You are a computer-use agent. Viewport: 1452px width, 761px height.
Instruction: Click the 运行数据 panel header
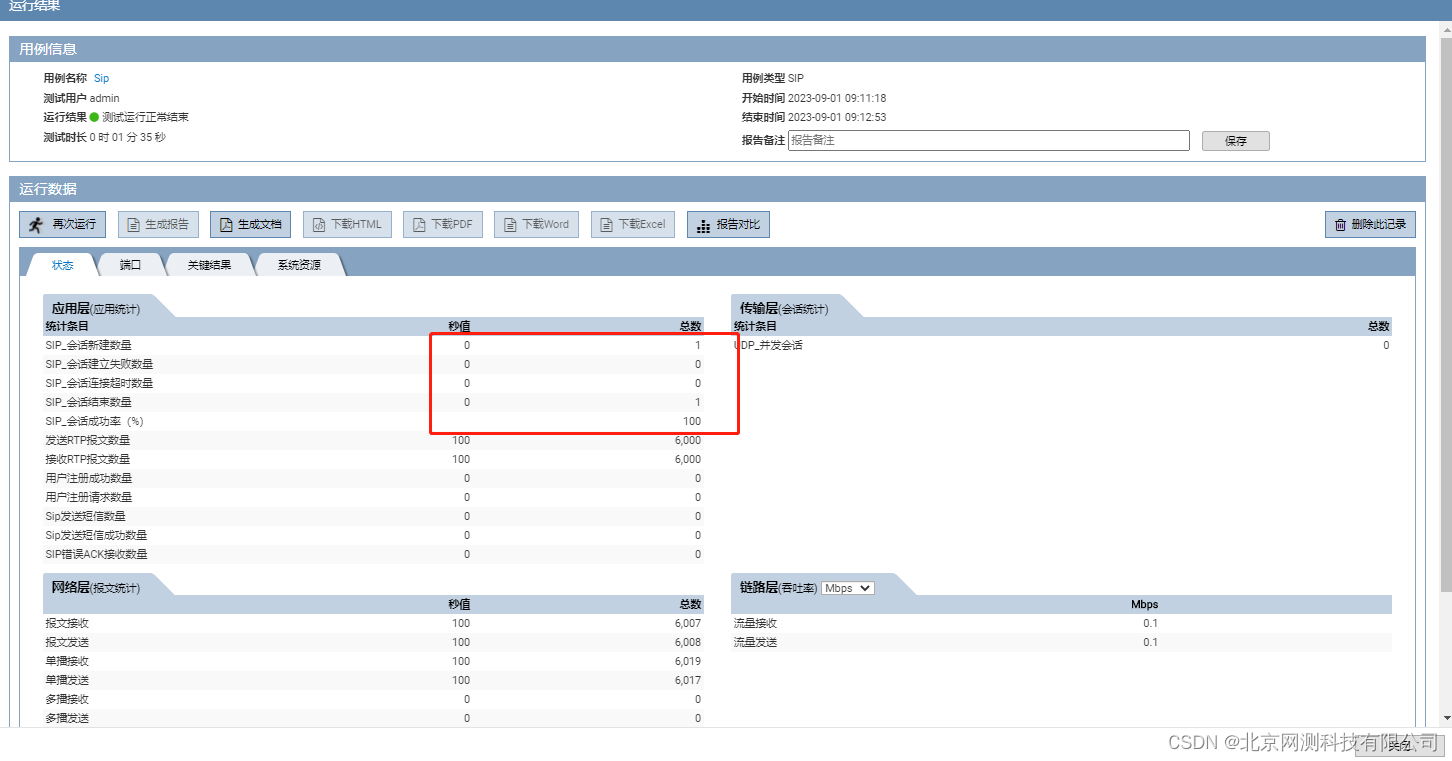717,189
